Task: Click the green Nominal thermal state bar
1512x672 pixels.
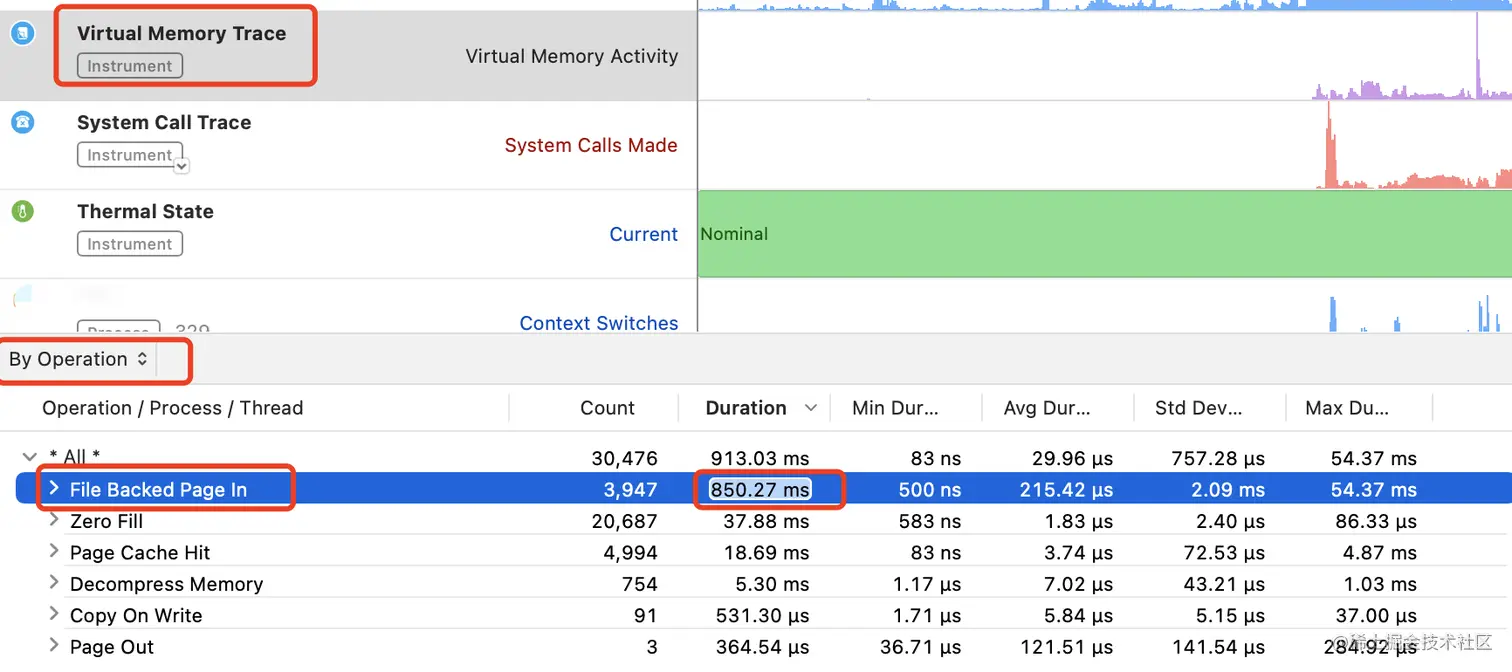Action: pyautogui.click(x=1100, y=234)
